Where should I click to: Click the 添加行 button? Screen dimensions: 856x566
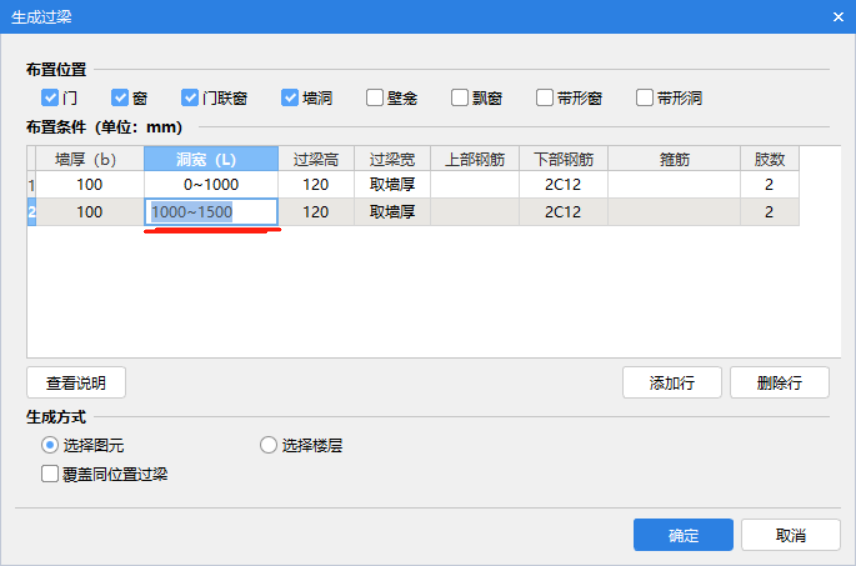tap(672, 383)
